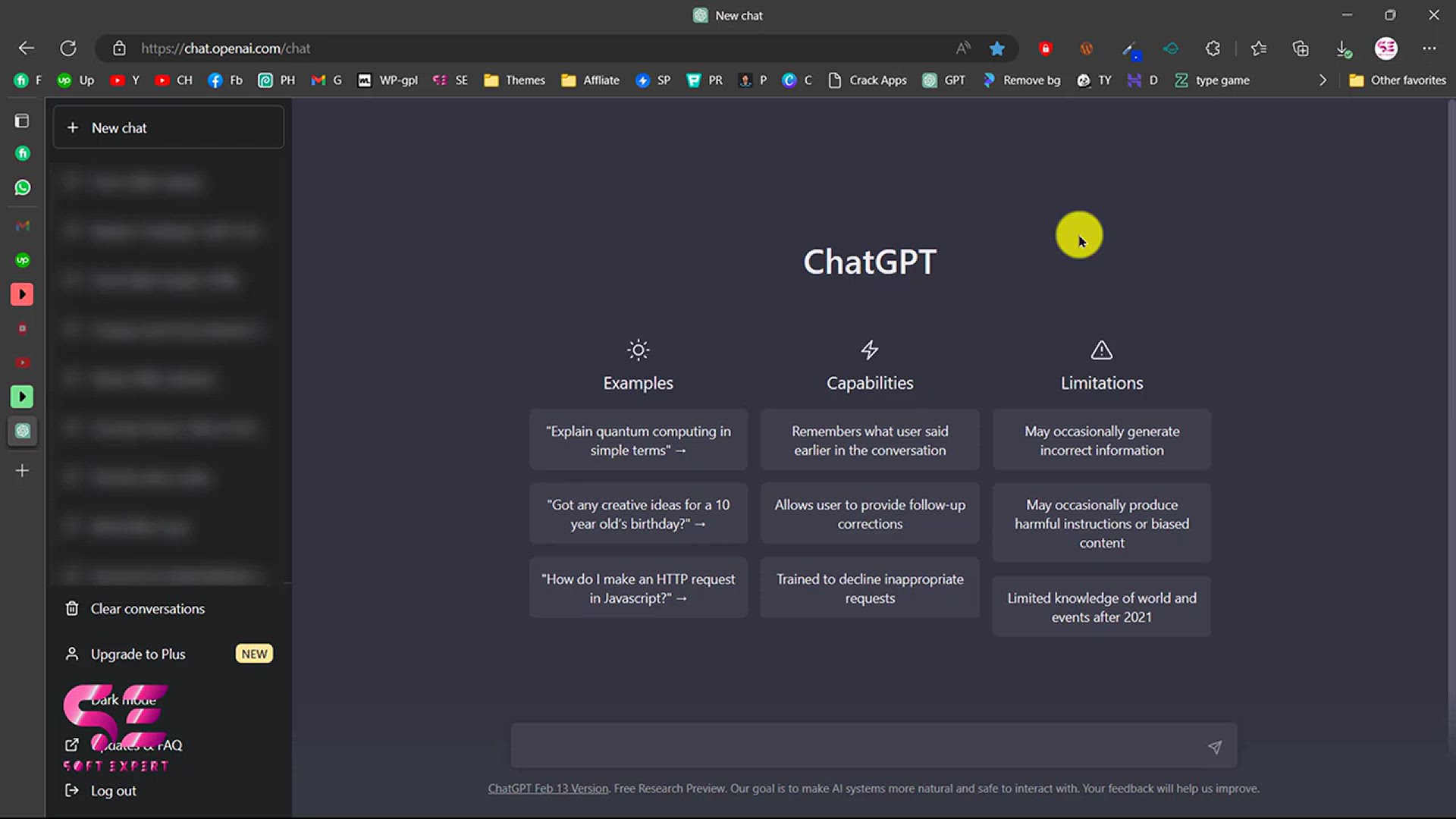1456x819 pixels.
Task: Open the Upwork sidebar icon
Action: tap(23, 260)
